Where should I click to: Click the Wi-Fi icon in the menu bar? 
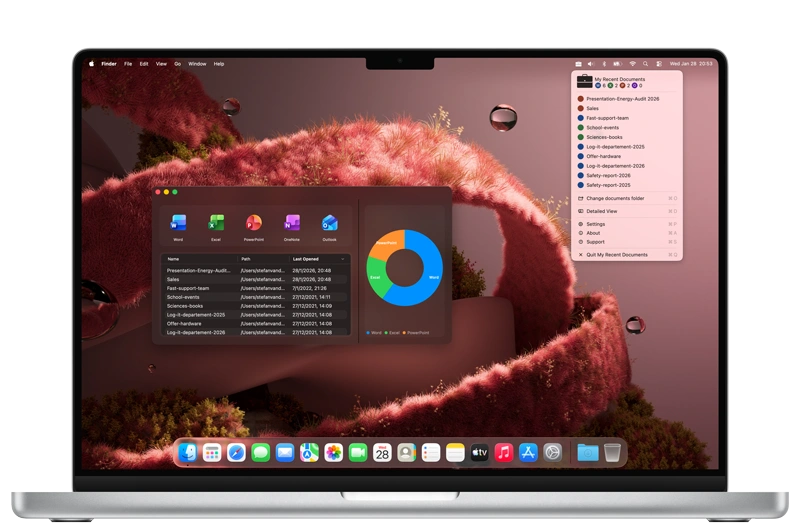(632, 63)
